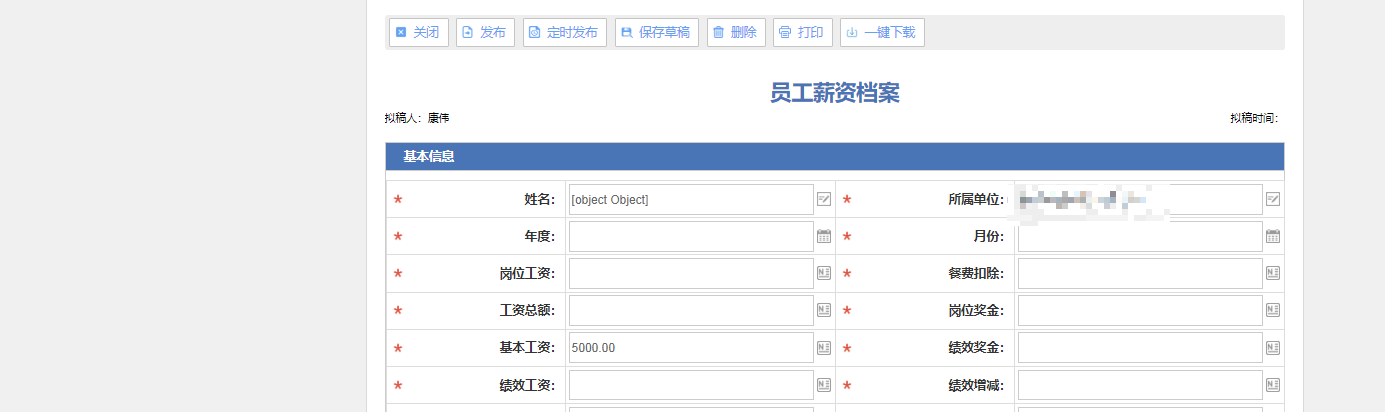Viewport: 1385px width, 412px height.
Task: Focus the 姓名 input field
Action: 691,199
